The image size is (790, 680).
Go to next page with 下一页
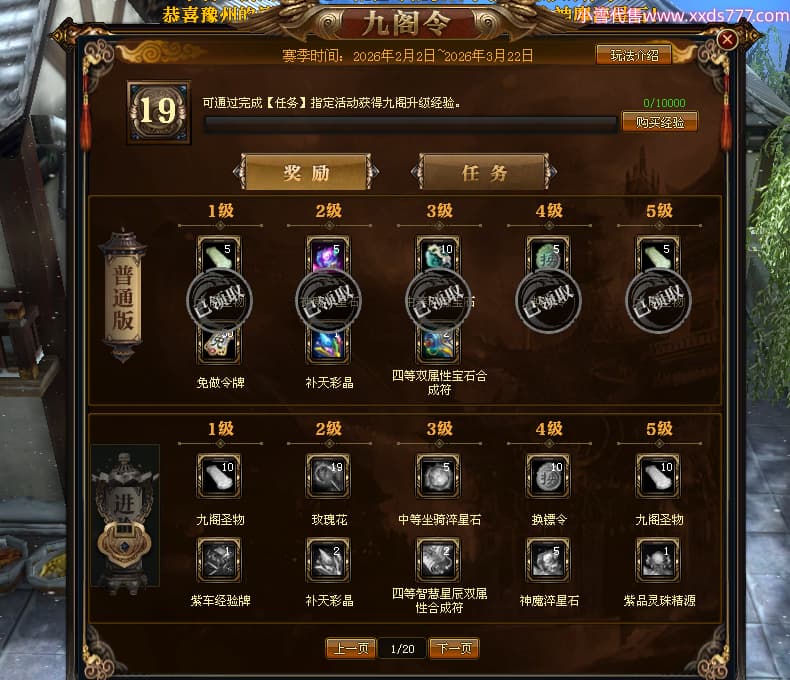[454, 648]
